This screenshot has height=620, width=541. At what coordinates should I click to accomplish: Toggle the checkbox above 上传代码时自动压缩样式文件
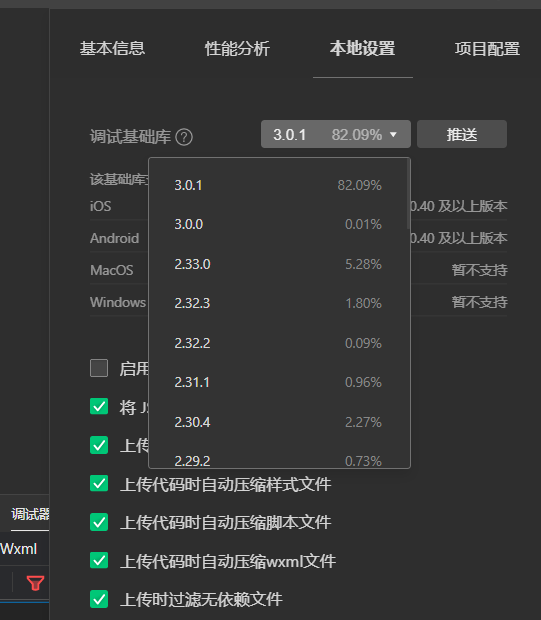(99, 445)
